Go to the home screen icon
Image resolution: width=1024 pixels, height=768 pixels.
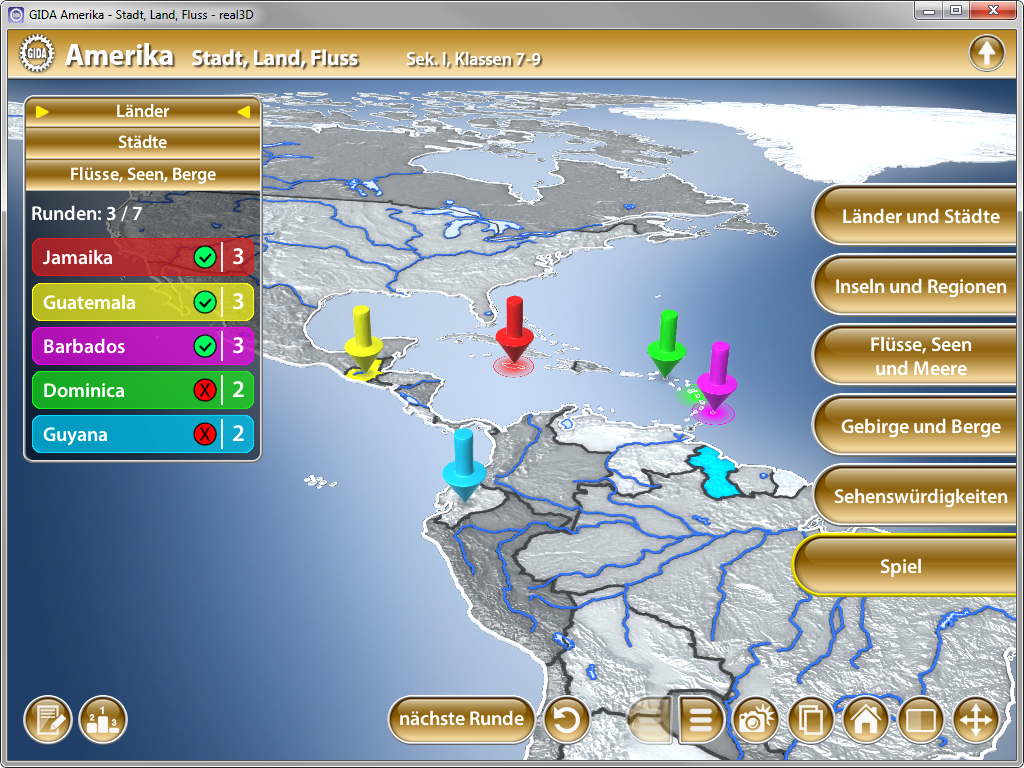pos(866,720)
